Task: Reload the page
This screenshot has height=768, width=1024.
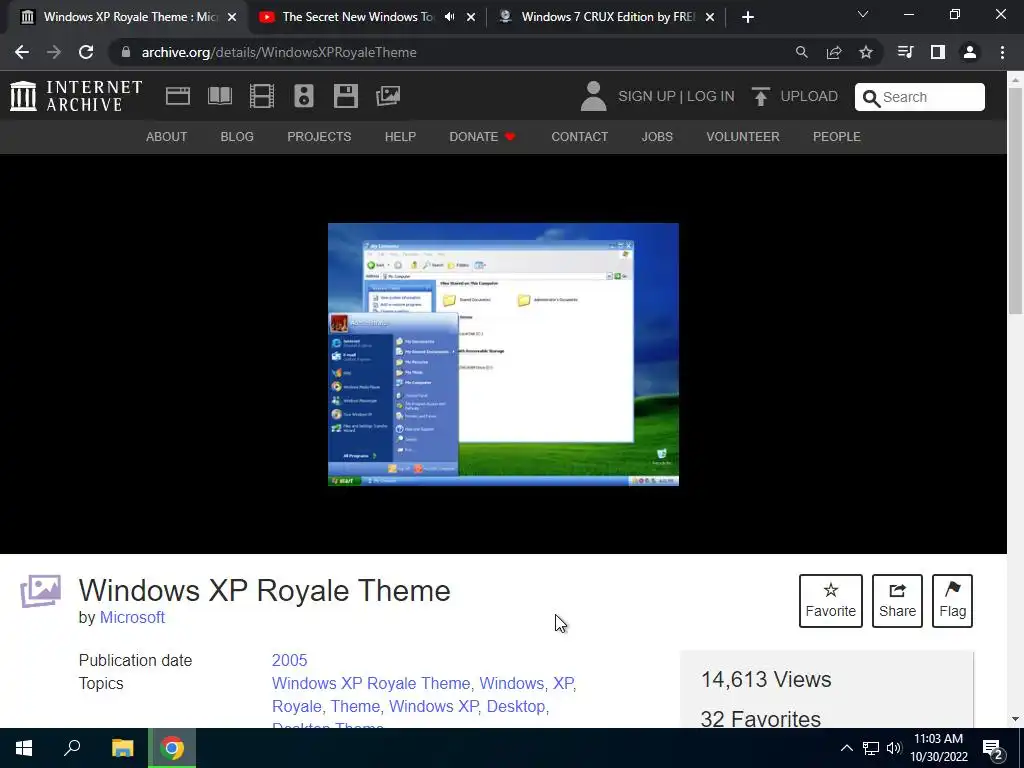Action: click(86, 52)
